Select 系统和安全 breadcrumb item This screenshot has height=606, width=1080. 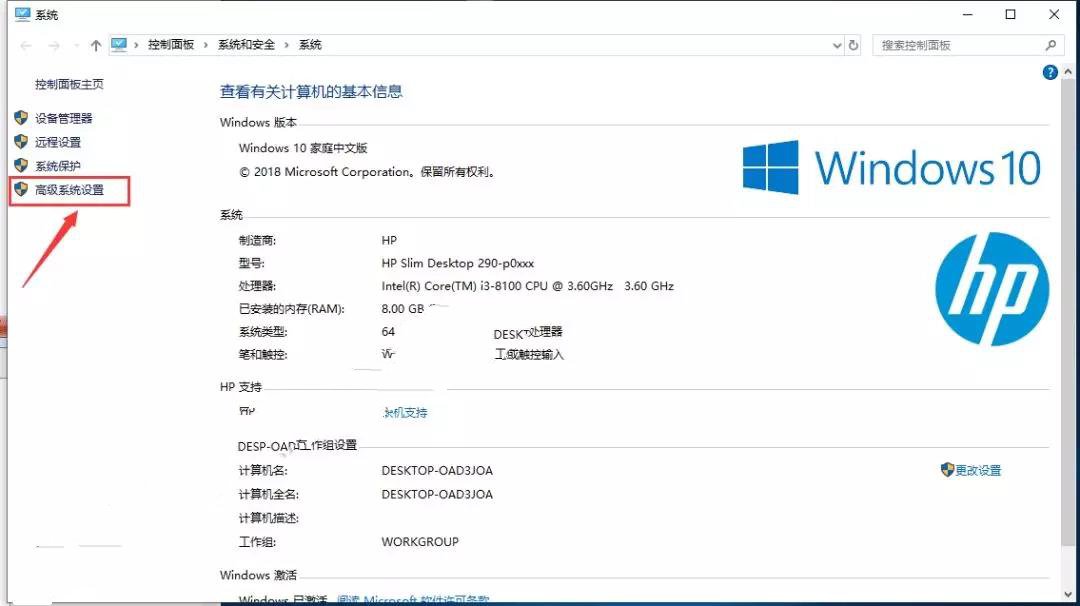(x=247, y=45)
